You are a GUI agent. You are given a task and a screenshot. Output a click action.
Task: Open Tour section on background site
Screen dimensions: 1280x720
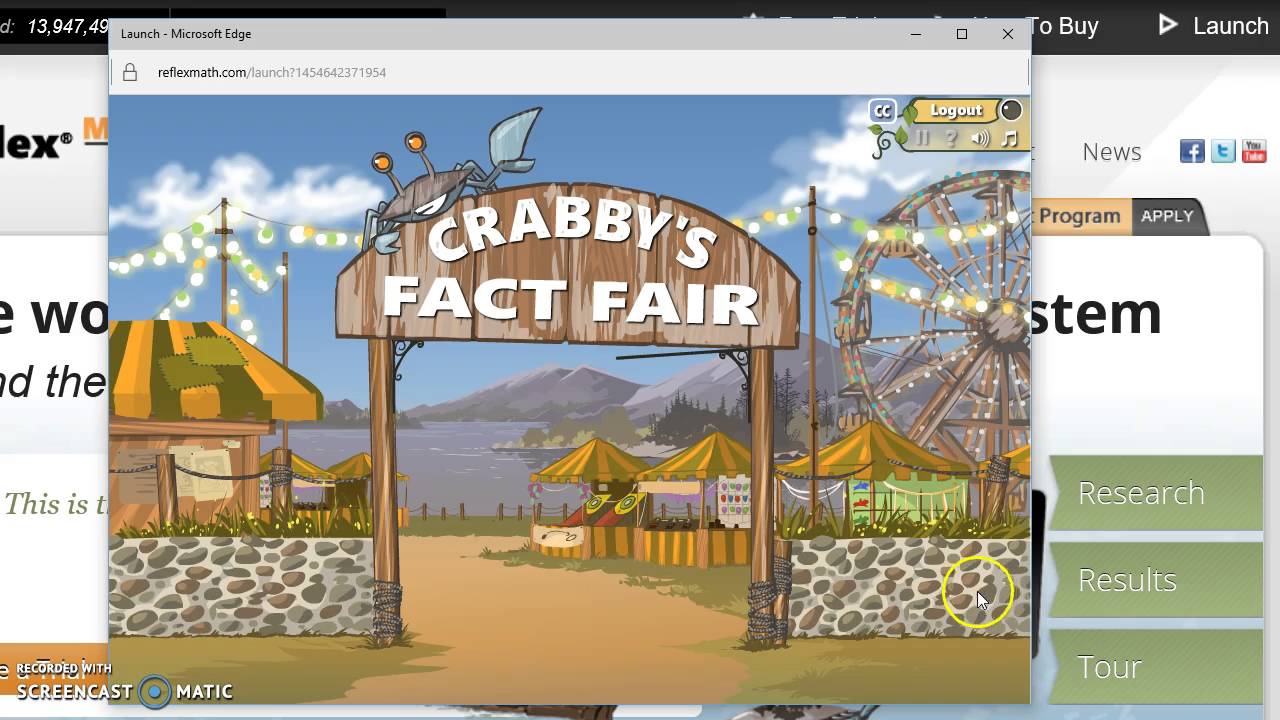tap(1156, 667)
